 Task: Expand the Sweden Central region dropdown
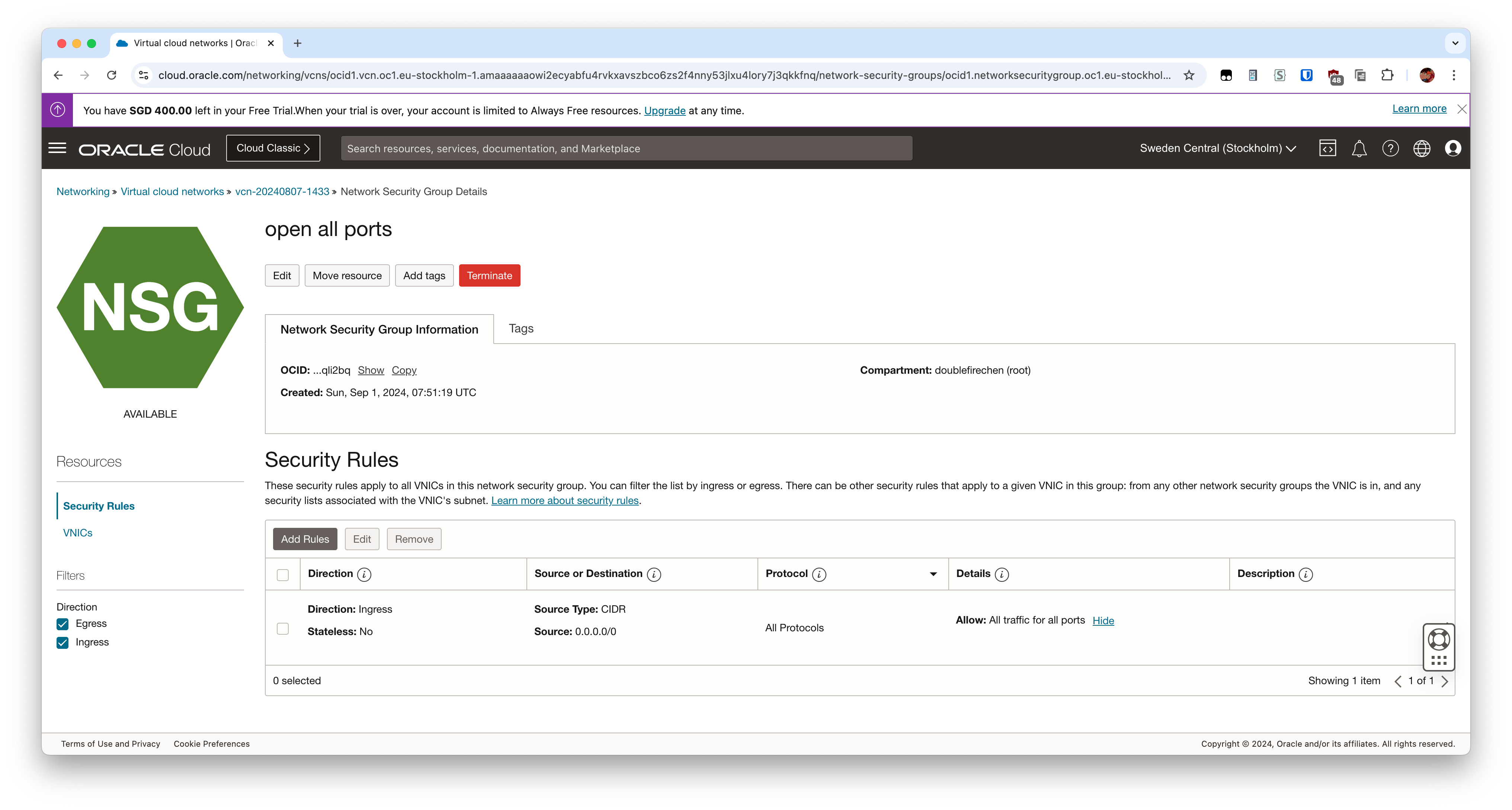pyautogui.click(x=1217, y=148)
